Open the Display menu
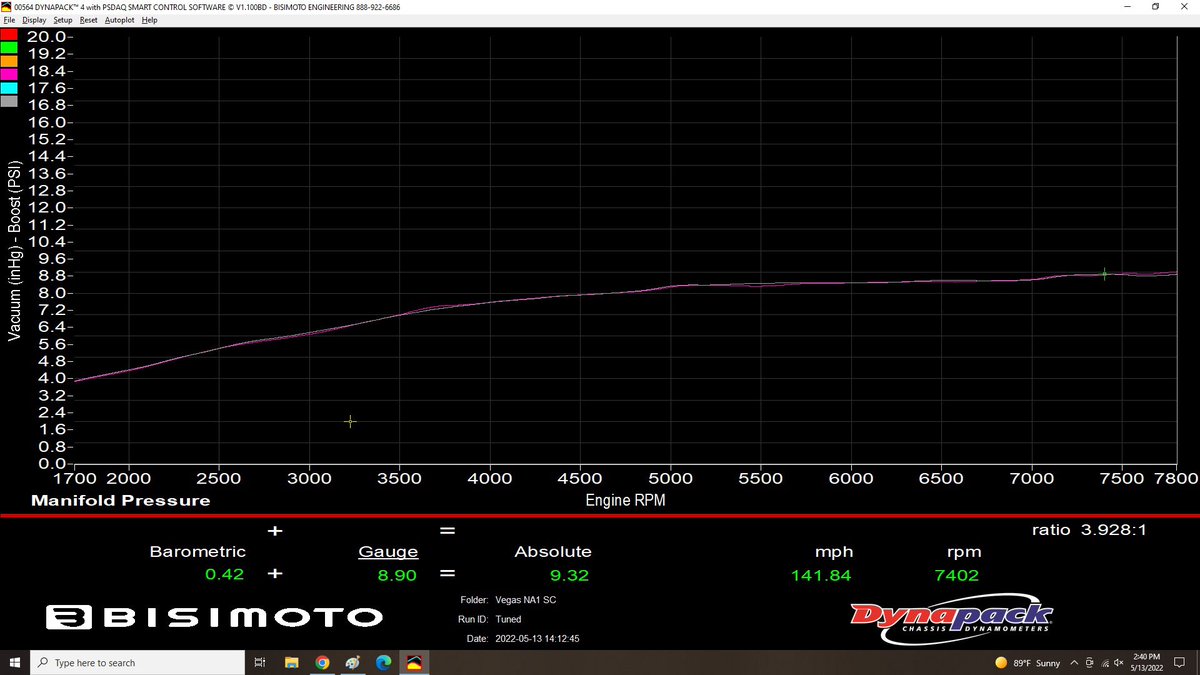The image size is (1200, 675). [x=34, y=20]
